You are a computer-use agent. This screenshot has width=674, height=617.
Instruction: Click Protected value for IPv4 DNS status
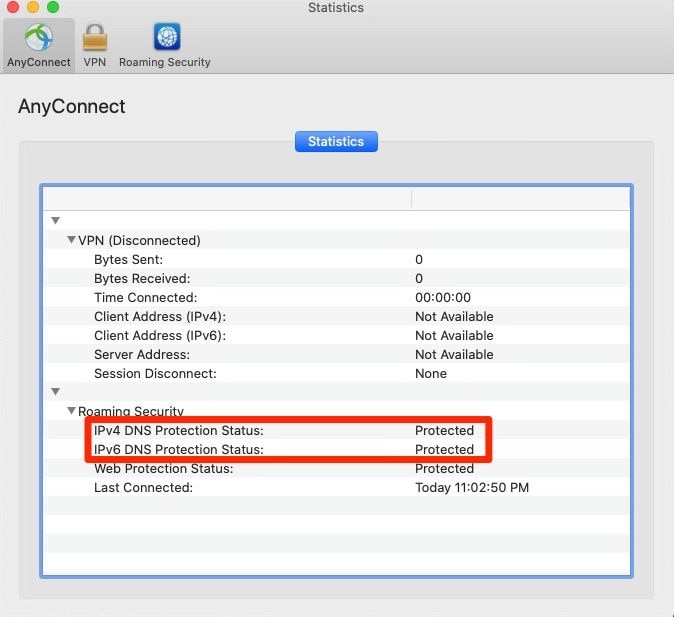coord(444,430)
